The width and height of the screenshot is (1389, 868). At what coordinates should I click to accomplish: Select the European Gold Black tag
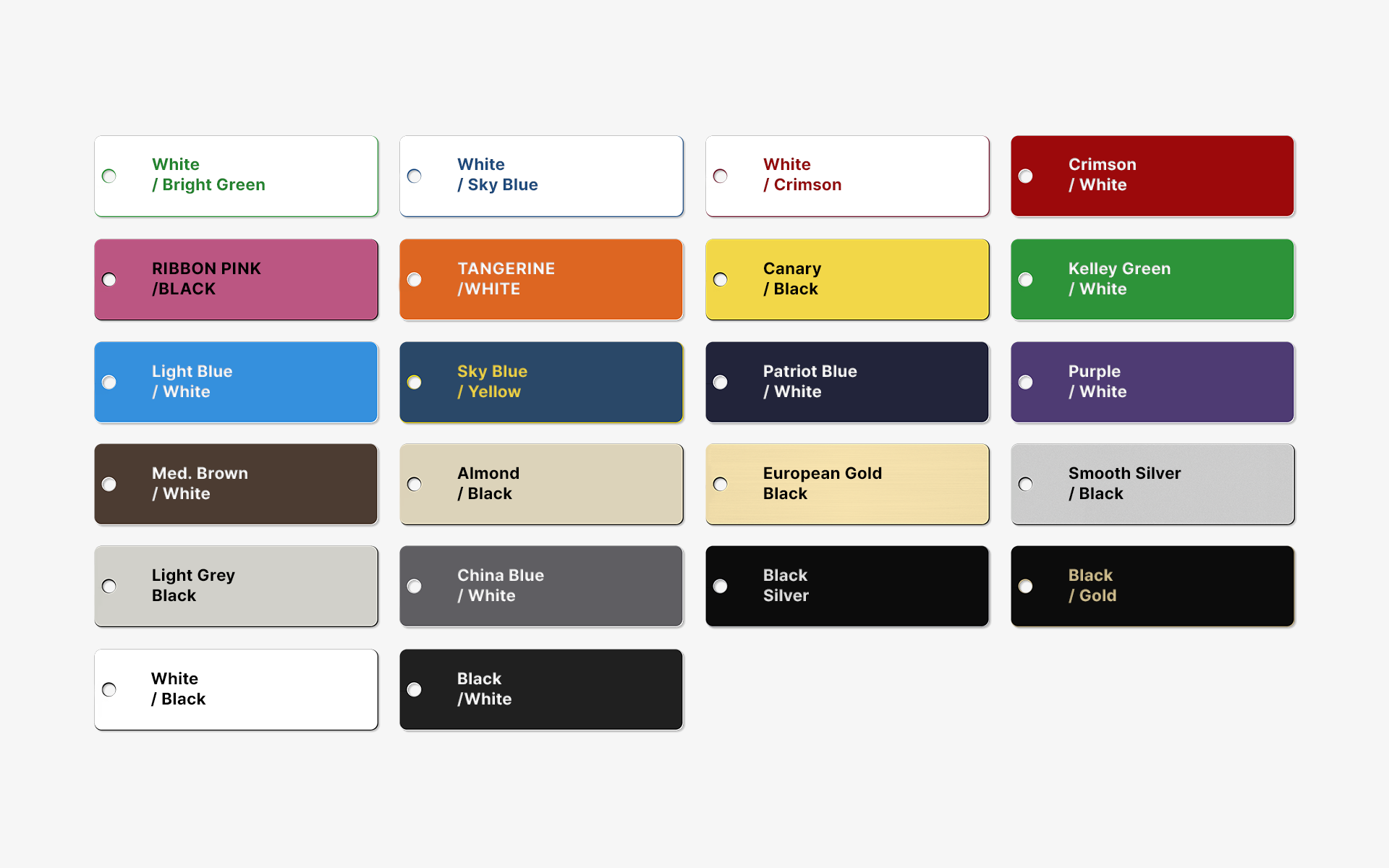[x=847, y=484]
